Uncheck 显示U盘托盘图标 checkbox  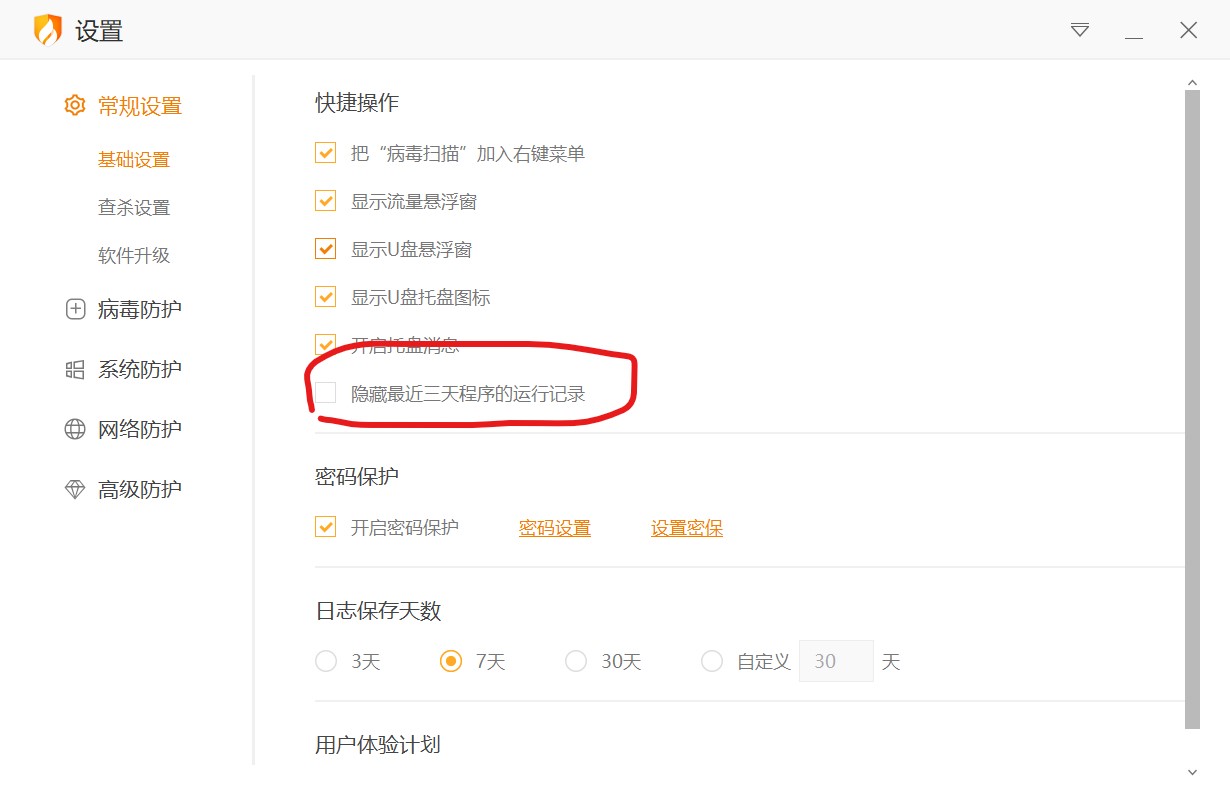pos(325,297)
